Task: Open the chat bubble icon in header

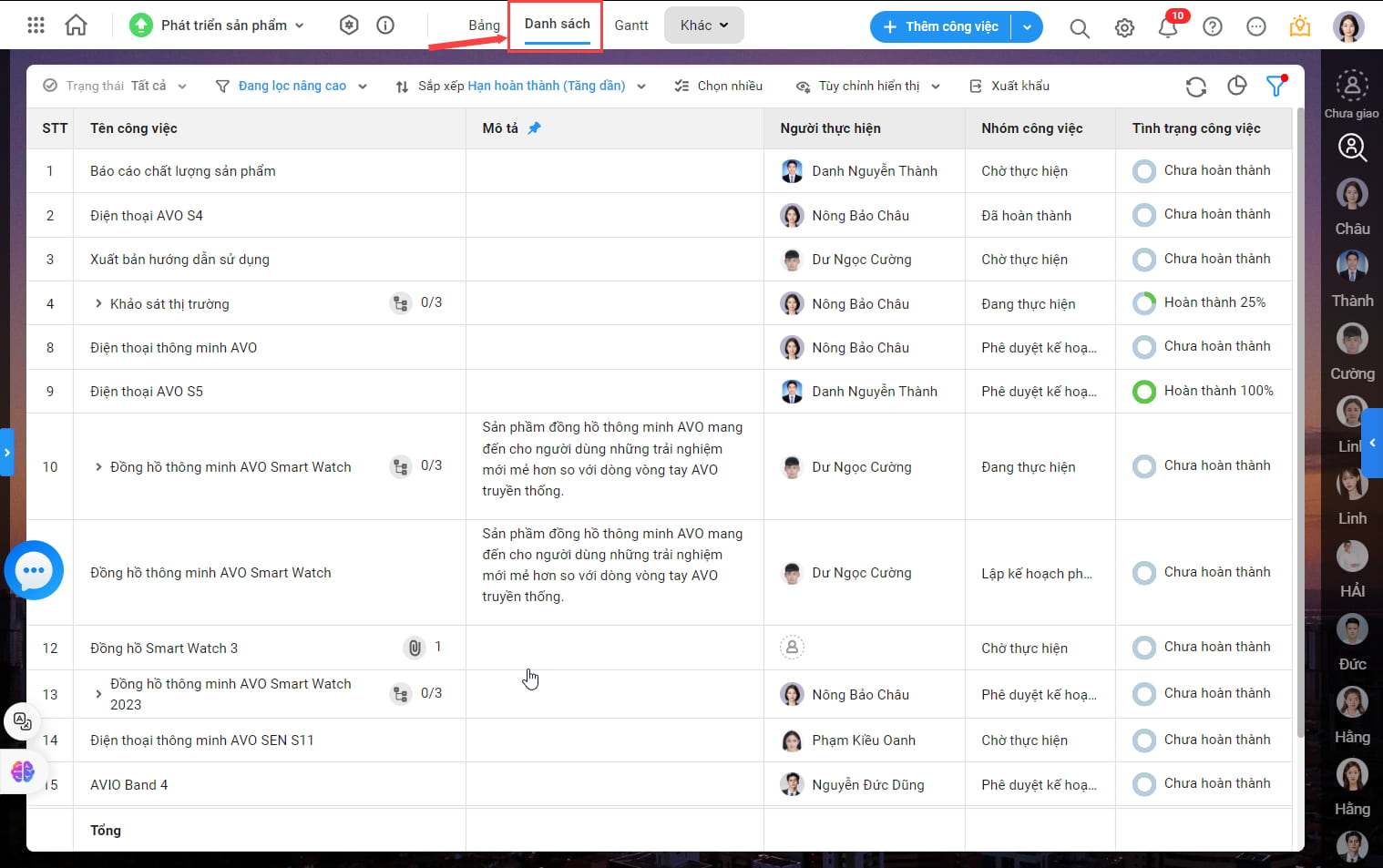Action: coord(1256,27)
